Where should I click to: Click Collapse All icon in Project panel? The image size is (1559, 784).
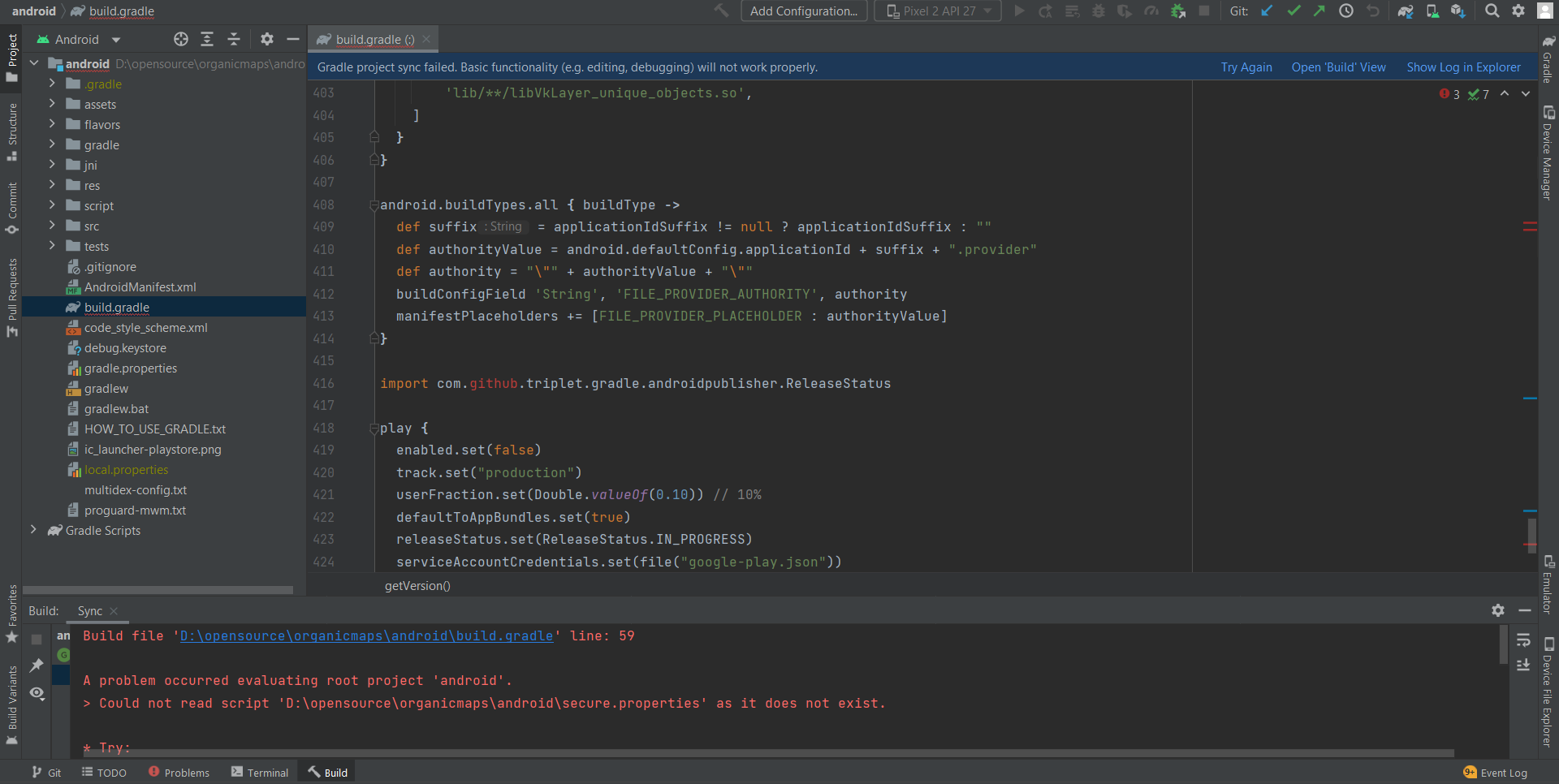[234, 39]
